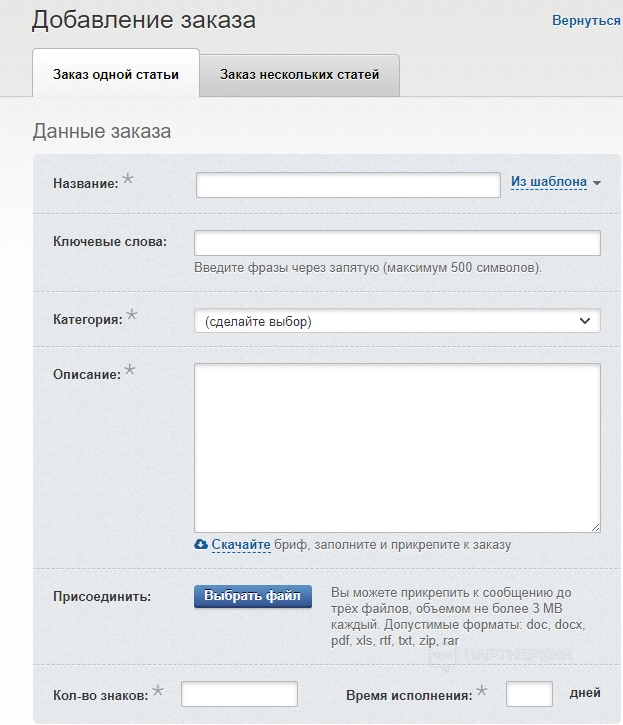This screenshot has height=725, width=623.
Task: Click inside the Описание text area
Action: [x=397, y=447]
